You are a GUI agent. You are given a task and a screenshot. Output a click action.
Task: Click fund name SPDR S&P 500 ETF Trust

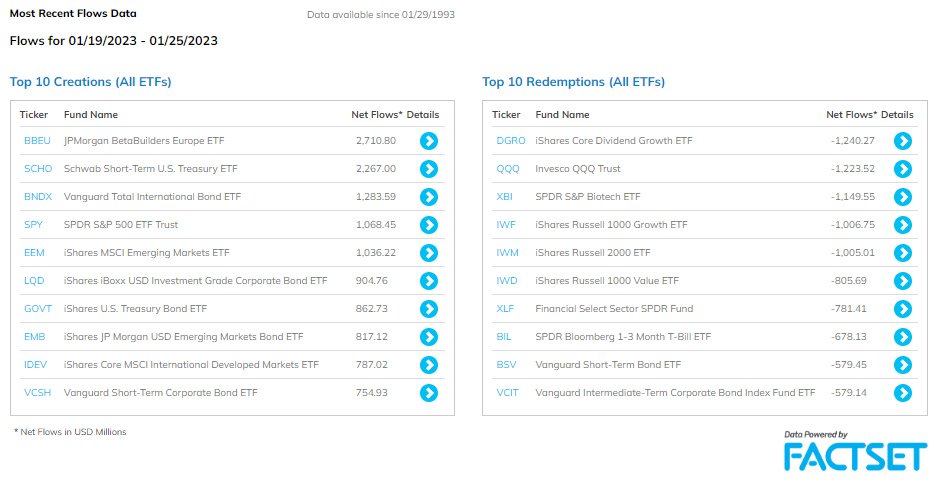point(121,225)
